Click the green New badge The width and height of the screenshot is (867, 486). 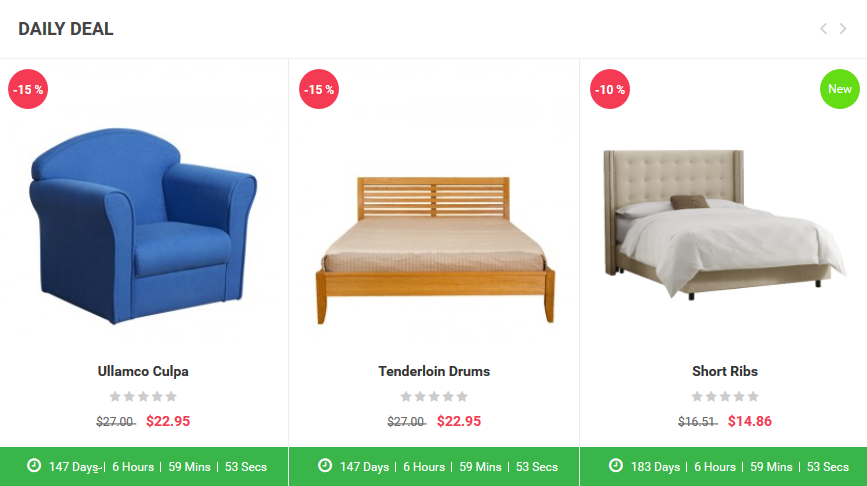[840, 89]
